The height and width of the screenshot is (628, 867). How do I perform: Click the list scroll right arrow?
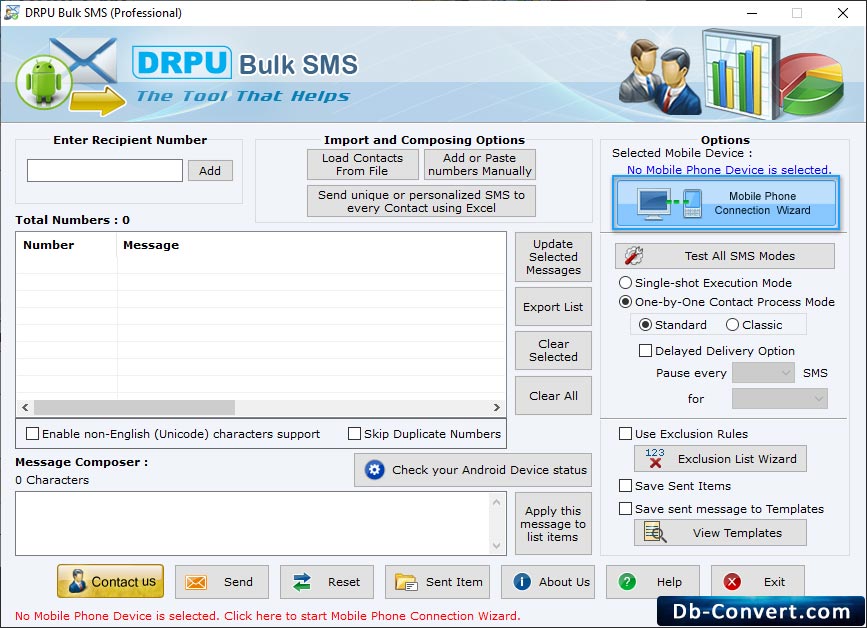click(x=497, y=407)
